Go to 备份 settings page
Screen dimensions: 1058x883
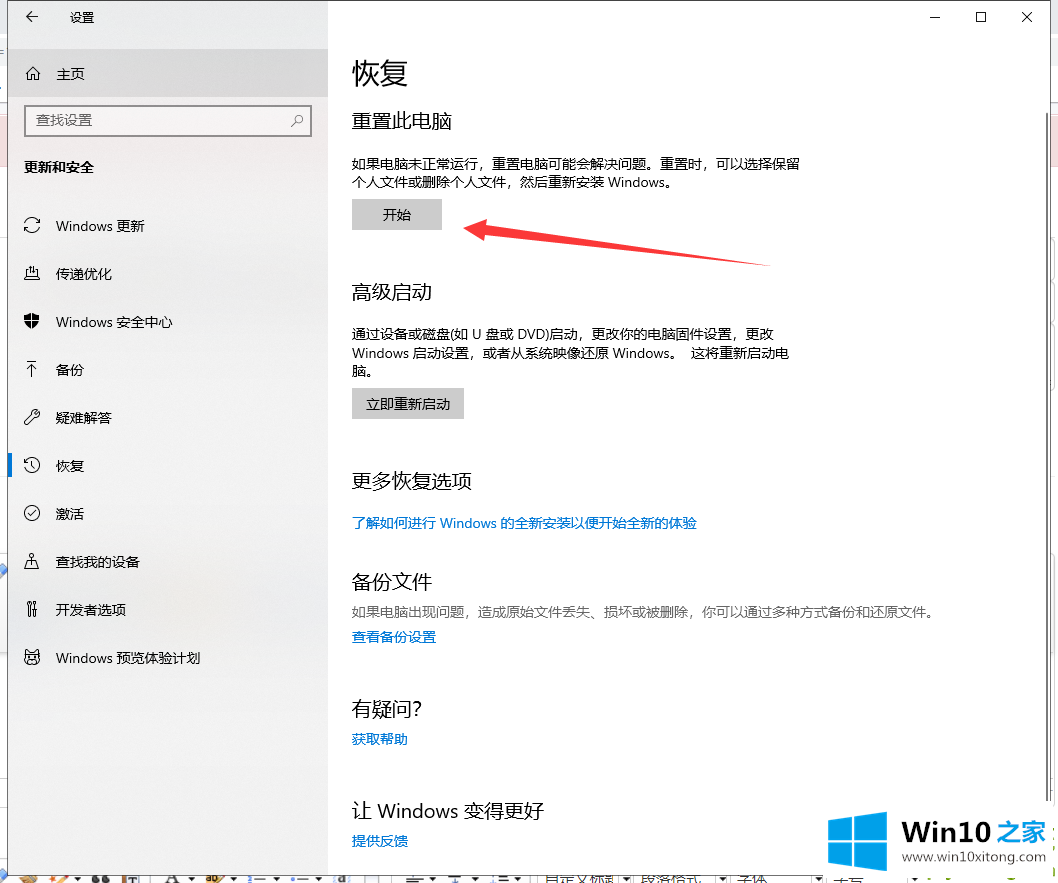pos(167,370)
